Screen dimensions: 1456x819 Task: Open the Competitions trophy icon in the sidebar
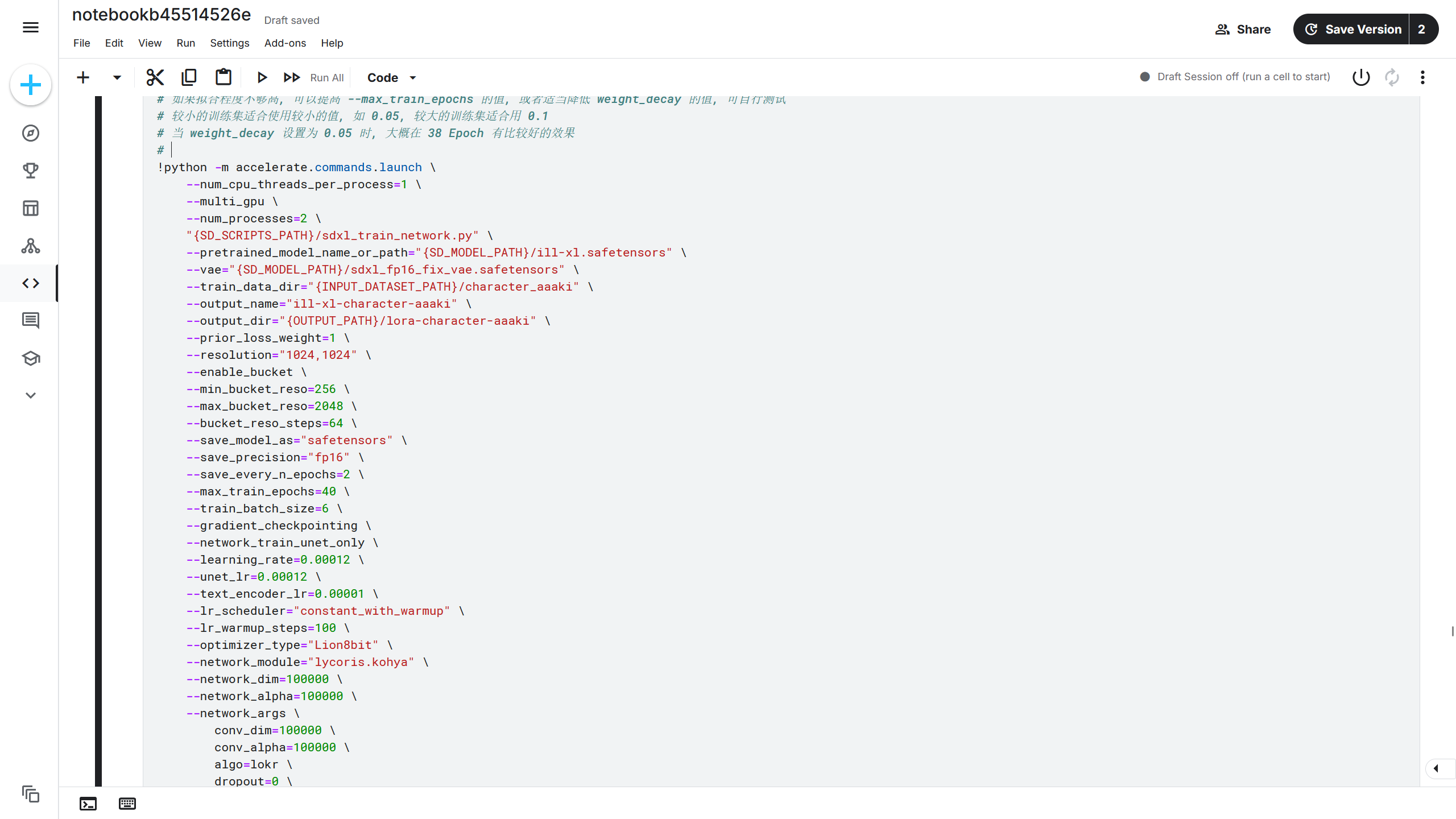pyautogui.click(x=31, y=171)
